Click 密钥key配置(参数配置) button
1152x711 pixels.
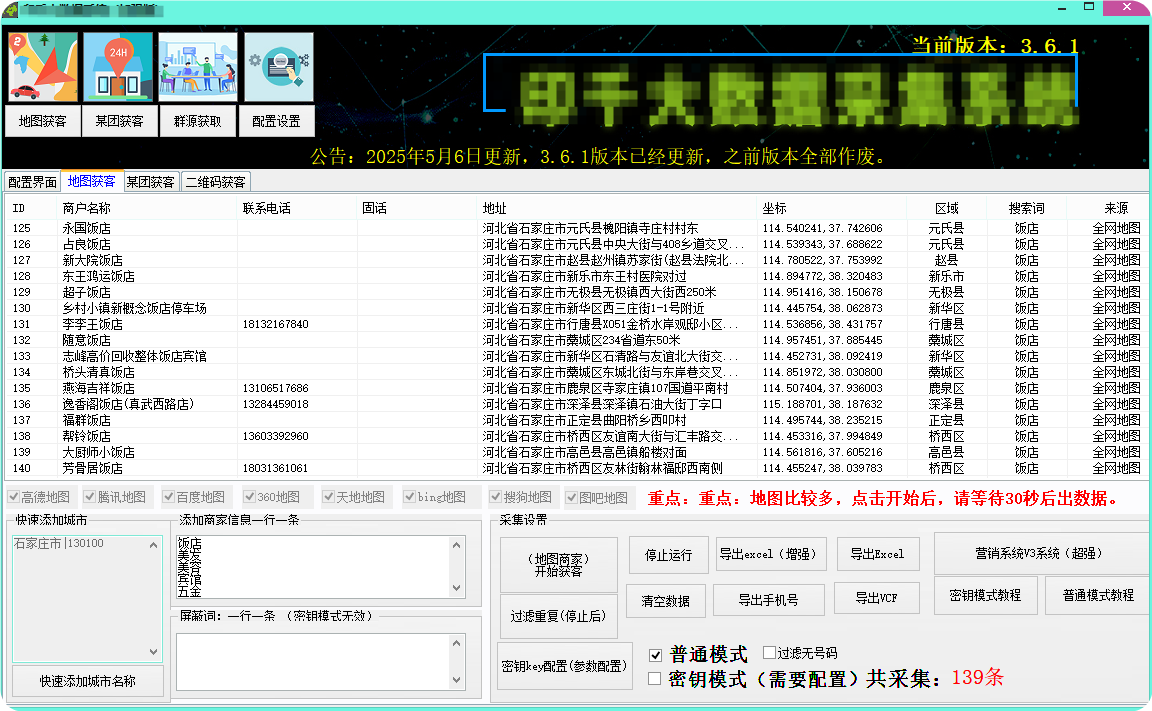pyautogui.click(x=564, y=666)
